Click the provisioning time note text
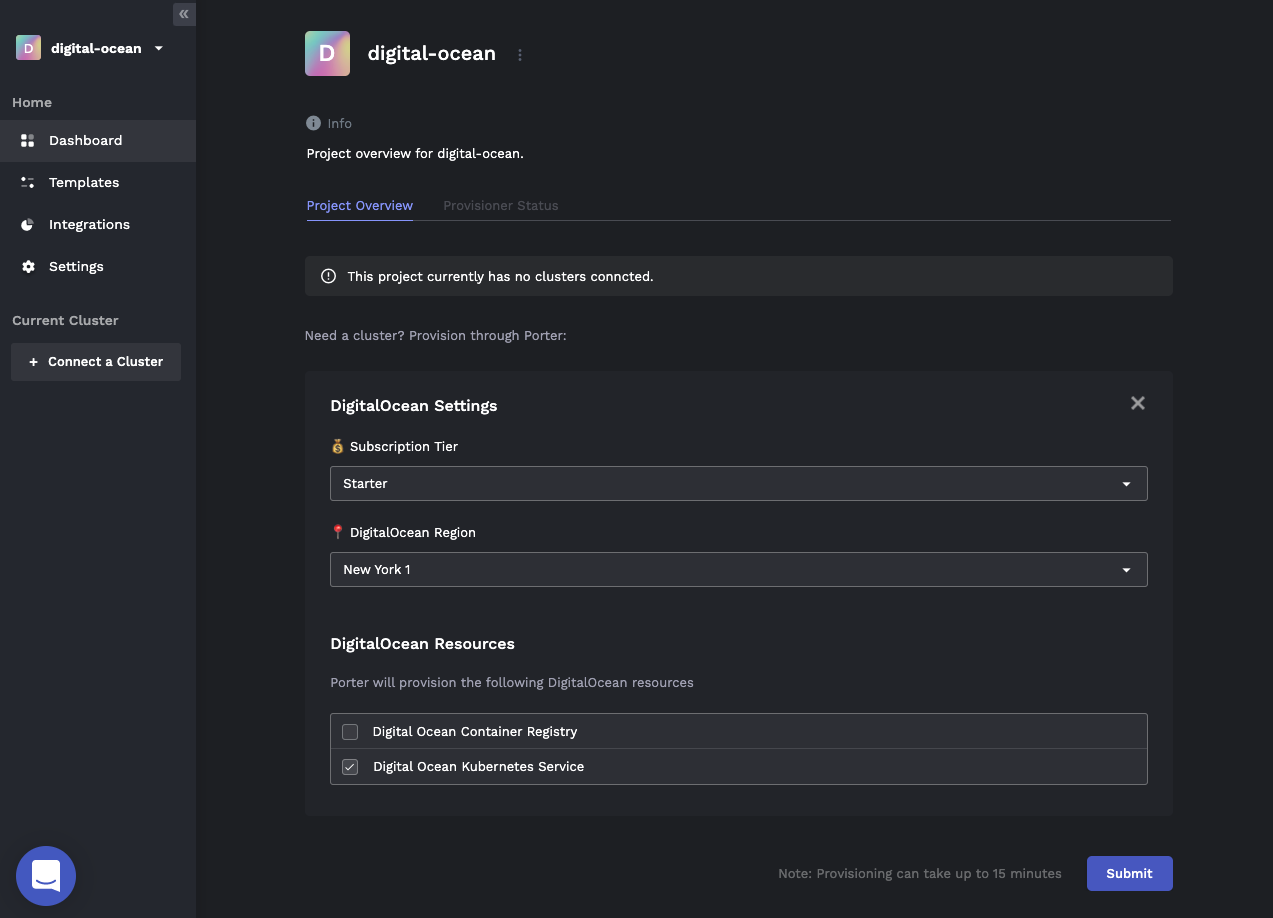The width and height of the screenshot is (1273, 918). tap(920, 874)
